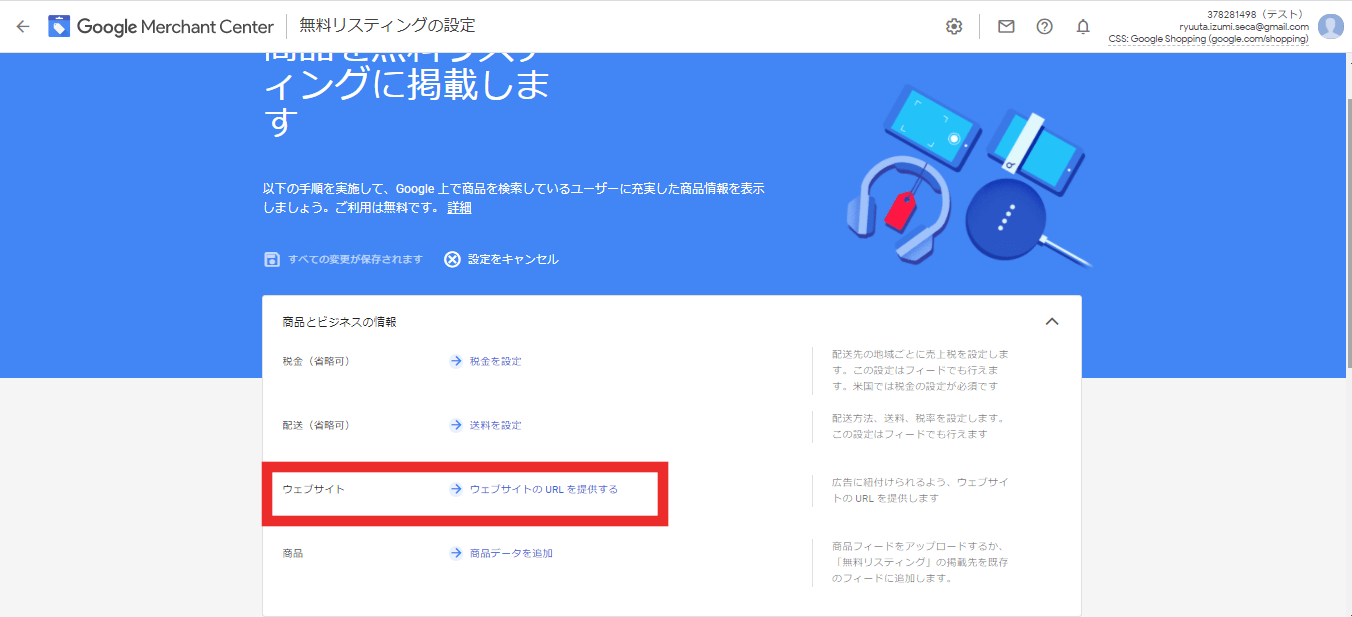Click the ryuuta.izumi.seca@gmail.com email text
Image resolution: width=1352 pixels, height=617 pixels.
tap(1244, 27)
